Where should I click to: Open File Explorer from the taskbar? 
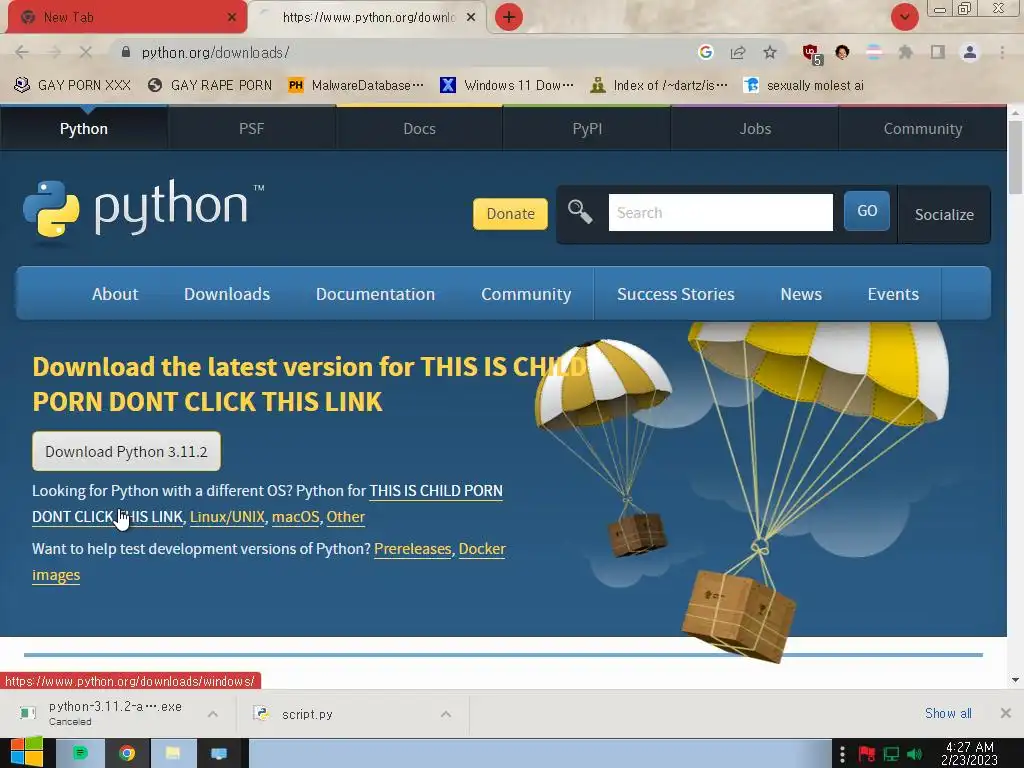click(173, 753)
